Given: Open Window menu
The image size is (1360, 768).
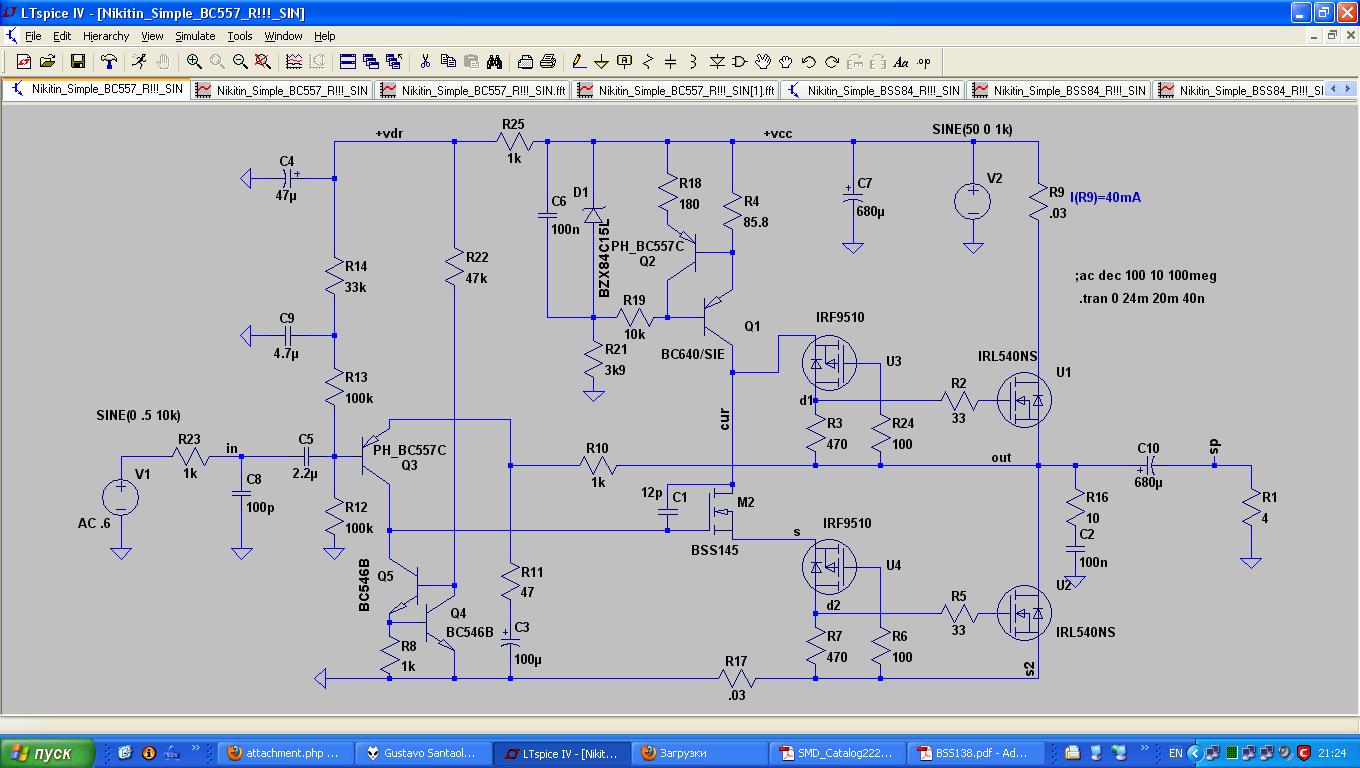Looking at the screenshot, I should click(283, 36).
